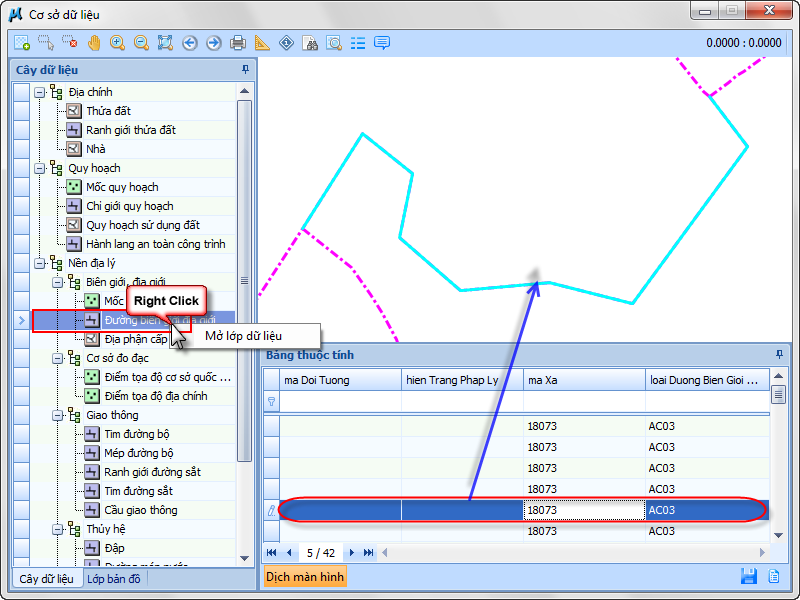Collapse the Địa chính tree node

(41, 92)
